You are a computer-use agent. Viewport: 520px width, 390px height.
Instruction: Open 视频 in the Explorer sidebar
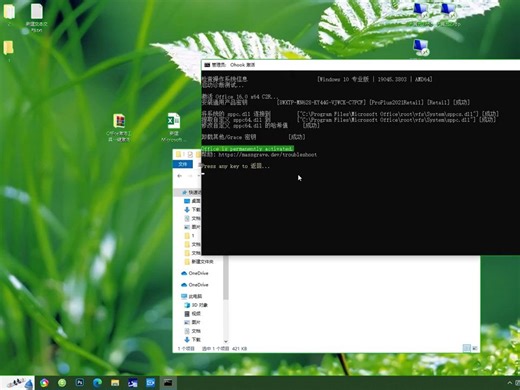(x=192, y=314)
